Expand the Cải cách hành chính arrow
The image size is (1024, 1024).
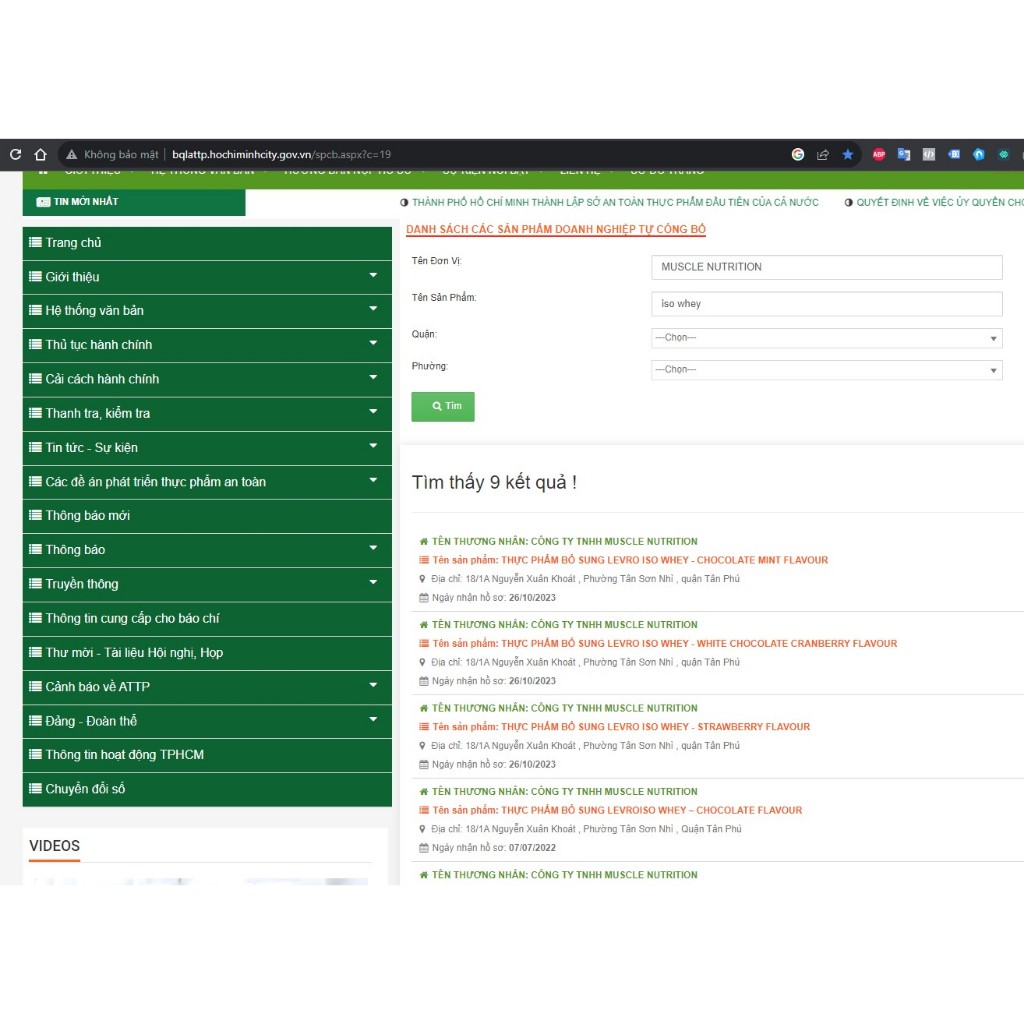(x=374, y=377)
